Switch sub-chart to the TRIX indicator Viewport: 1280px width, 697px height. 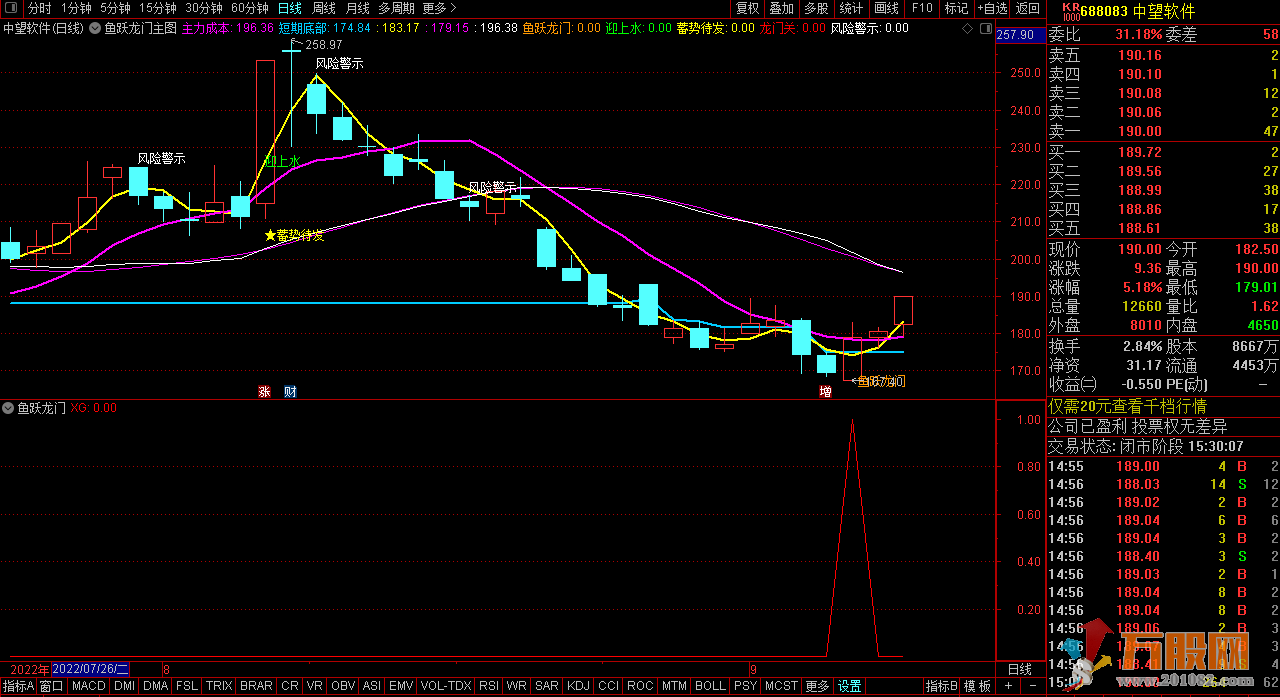coord(219,686)
